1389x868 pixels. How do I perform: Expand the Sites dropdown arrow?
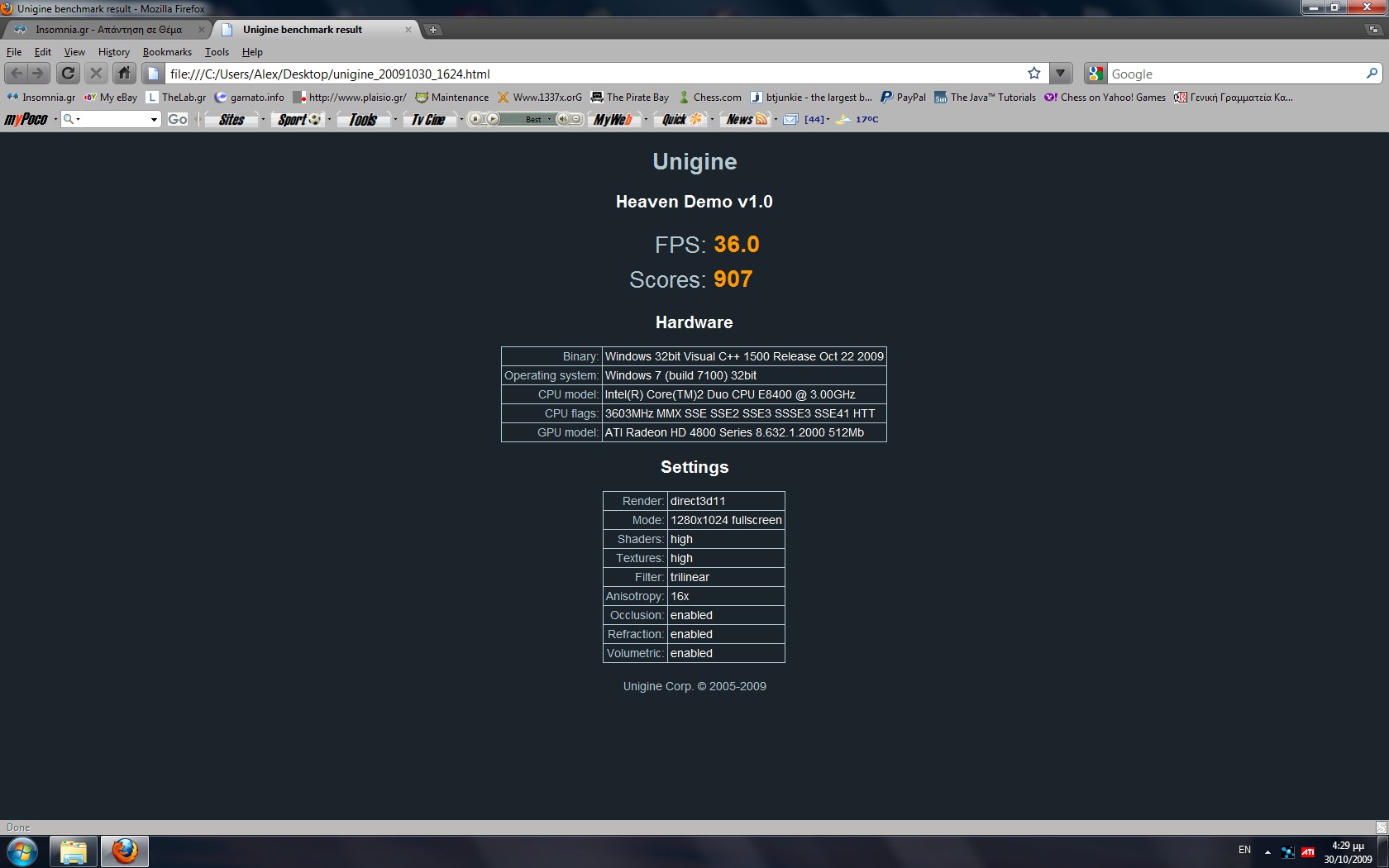[x=263, y=119]
